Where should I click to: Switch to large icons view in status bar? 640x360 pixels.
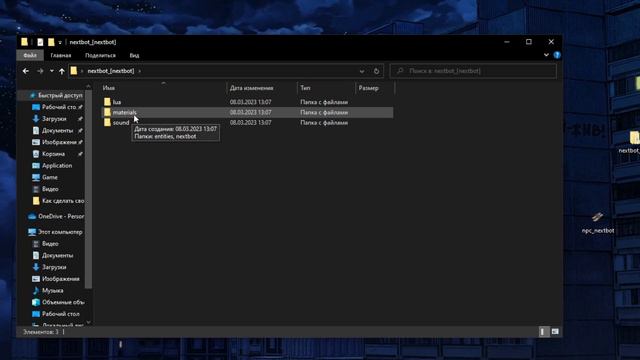(555, 332)
